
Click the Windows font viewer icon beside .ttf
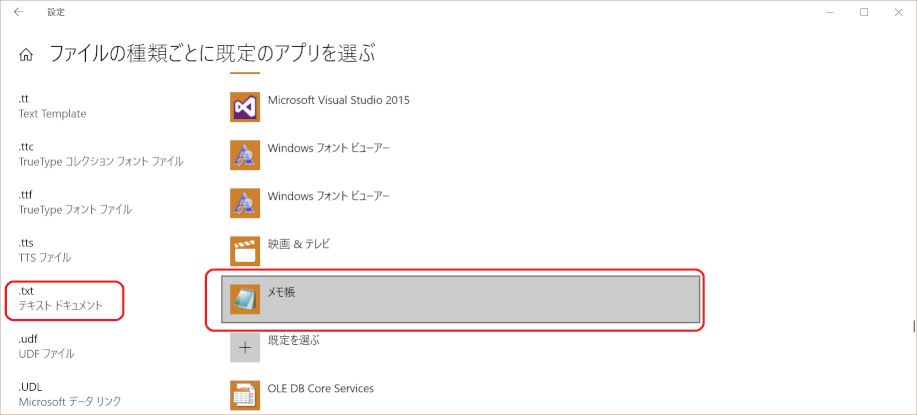click(245, 203)
